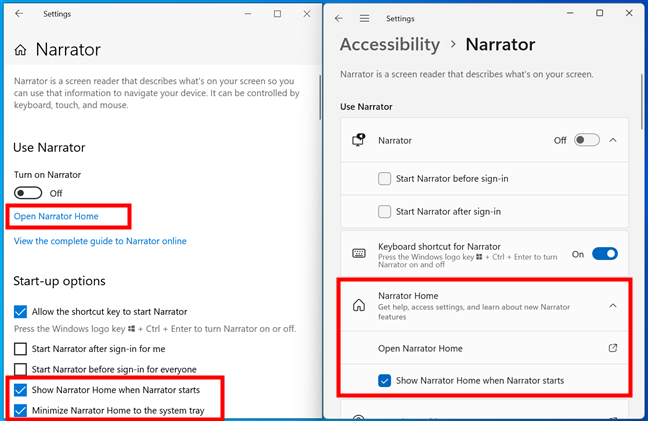Screen dimensions: 648x421
Task: Uncheck Show Narrator Home in left window
Action: tap(20, 390)
